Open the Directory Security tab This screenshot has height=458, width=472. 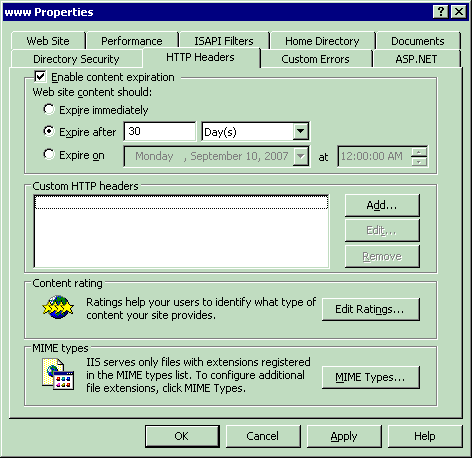76,59
